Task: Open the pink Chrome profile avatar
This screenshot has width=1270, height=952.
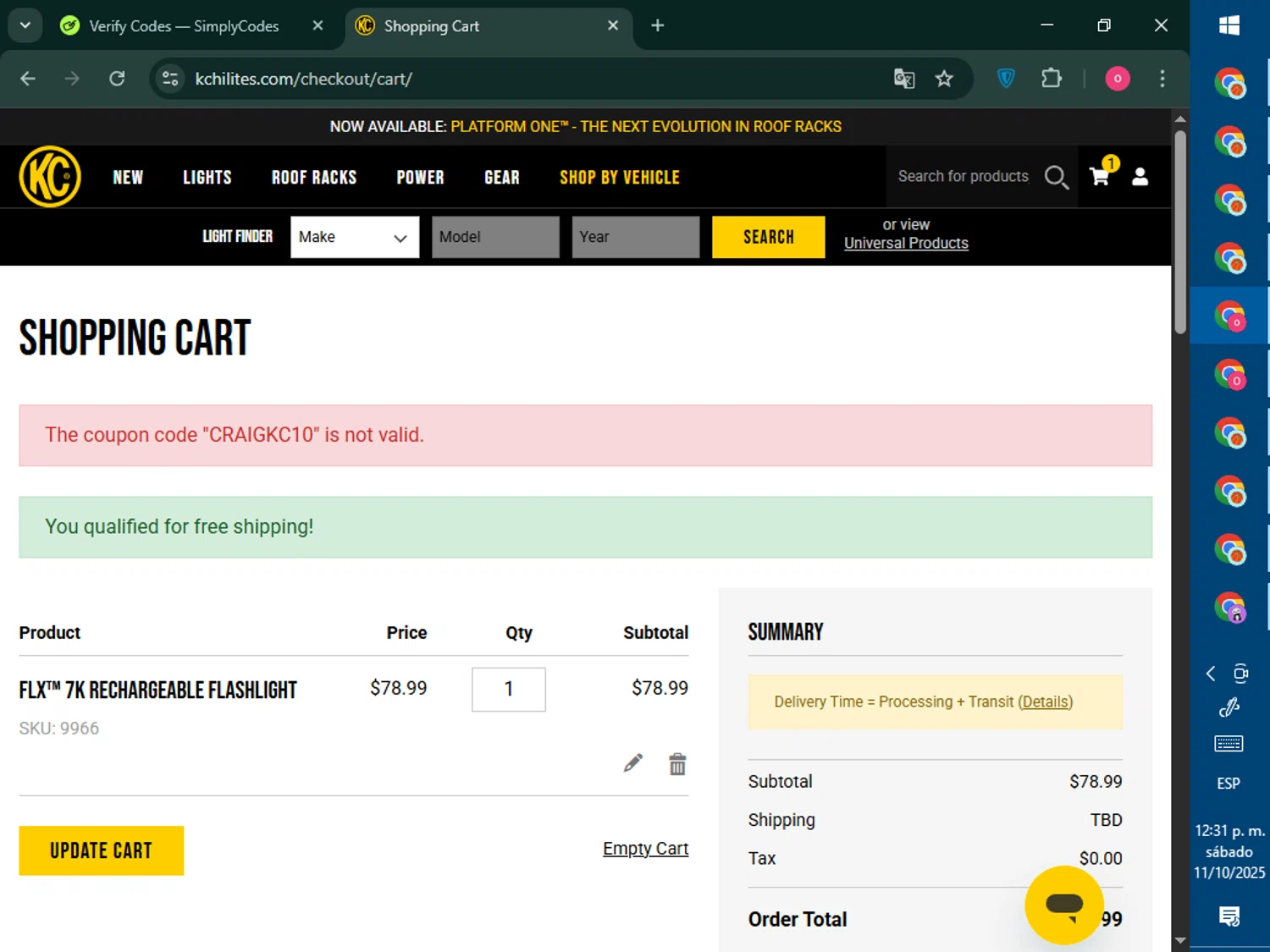Action: point(1118,79)
